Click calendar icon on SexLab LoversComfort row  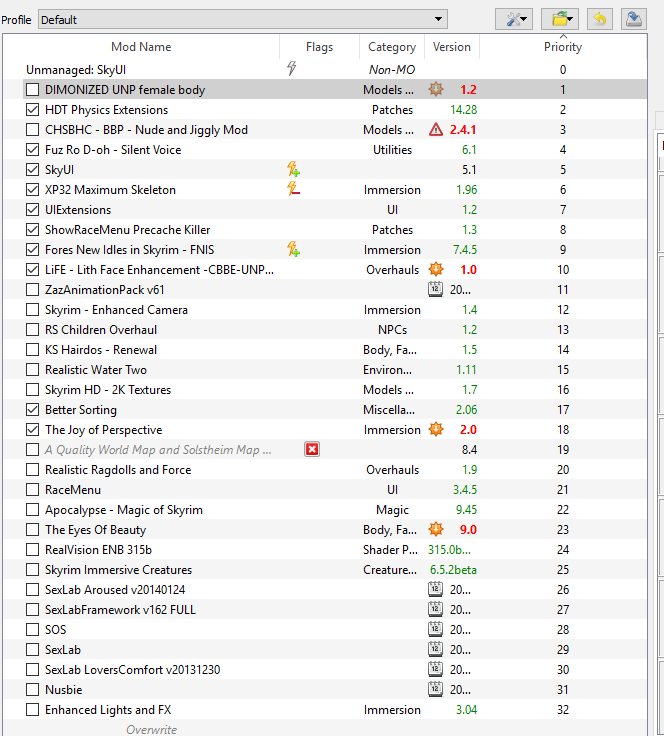[x=435, y=669]
